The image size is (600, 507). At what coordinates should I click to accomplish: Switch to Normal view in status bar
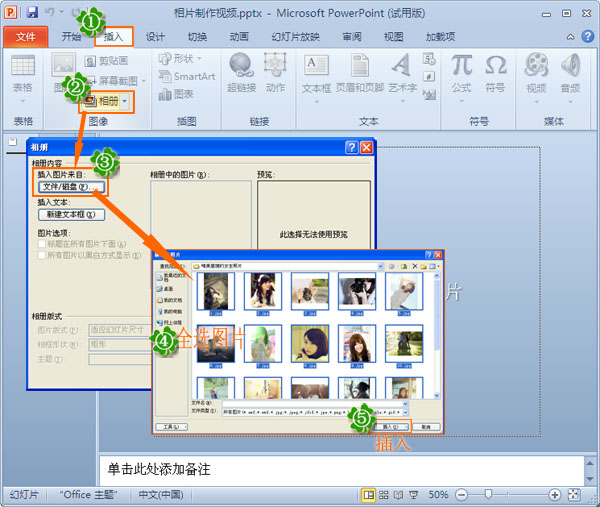pyautogui.click(x=368, y=495)
